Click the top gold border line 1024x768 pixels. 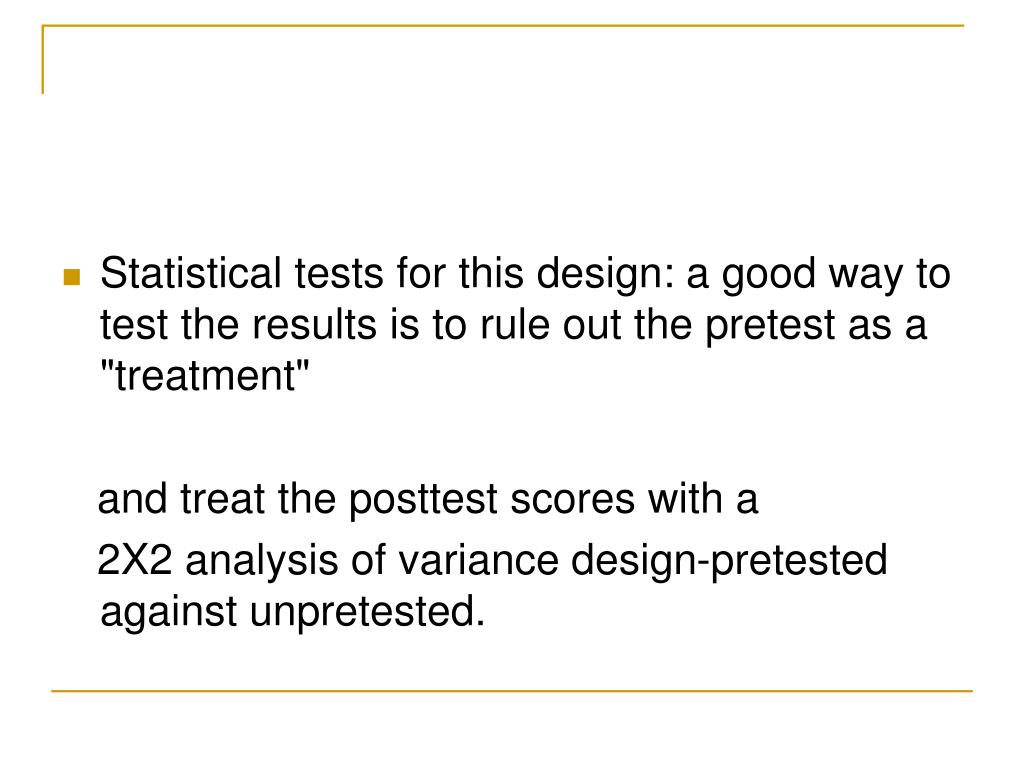[x=503, y=26]
